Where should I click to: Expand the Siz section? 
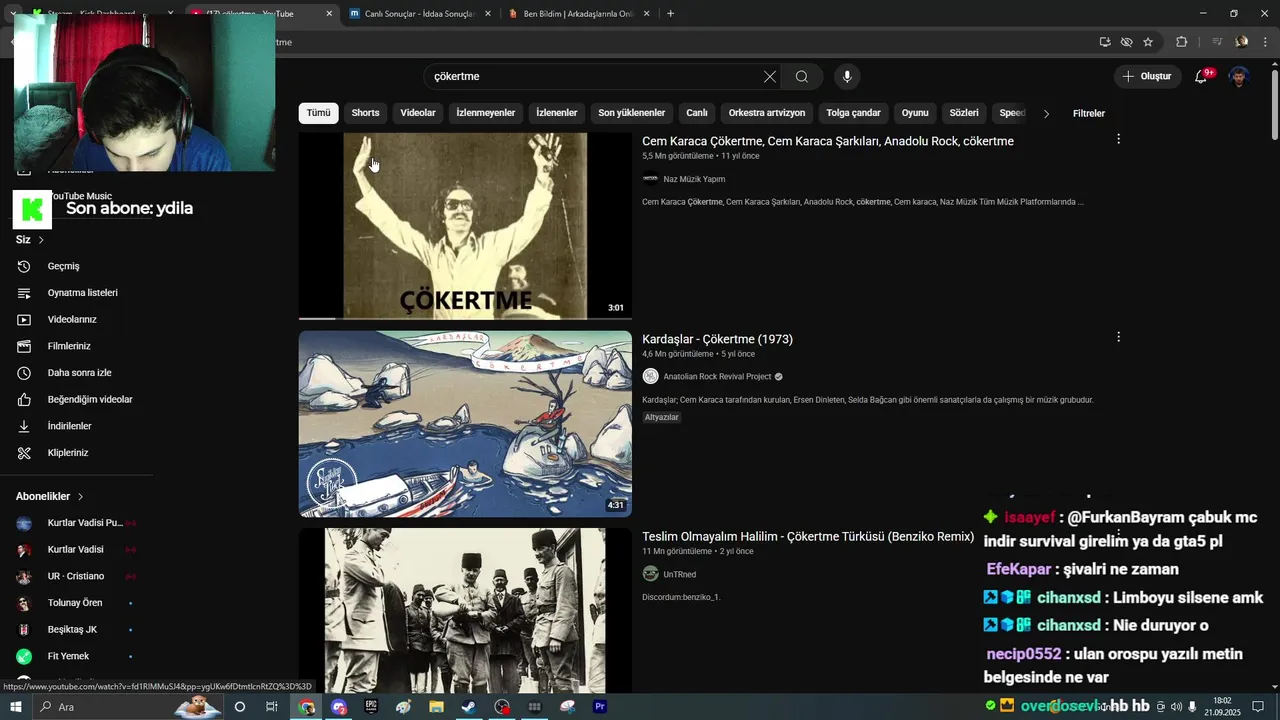30,240
